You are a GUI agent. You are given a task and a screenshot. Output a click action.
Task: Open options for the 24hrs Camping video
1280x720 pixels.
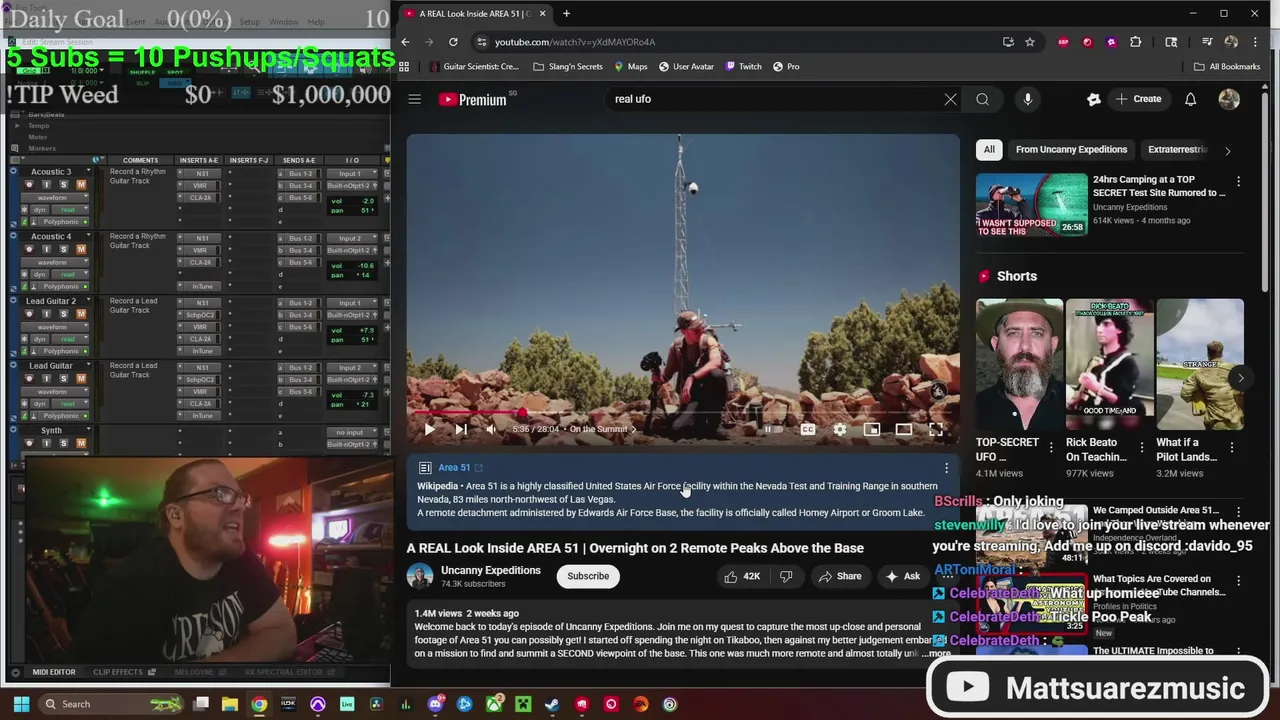point(1238,181)
